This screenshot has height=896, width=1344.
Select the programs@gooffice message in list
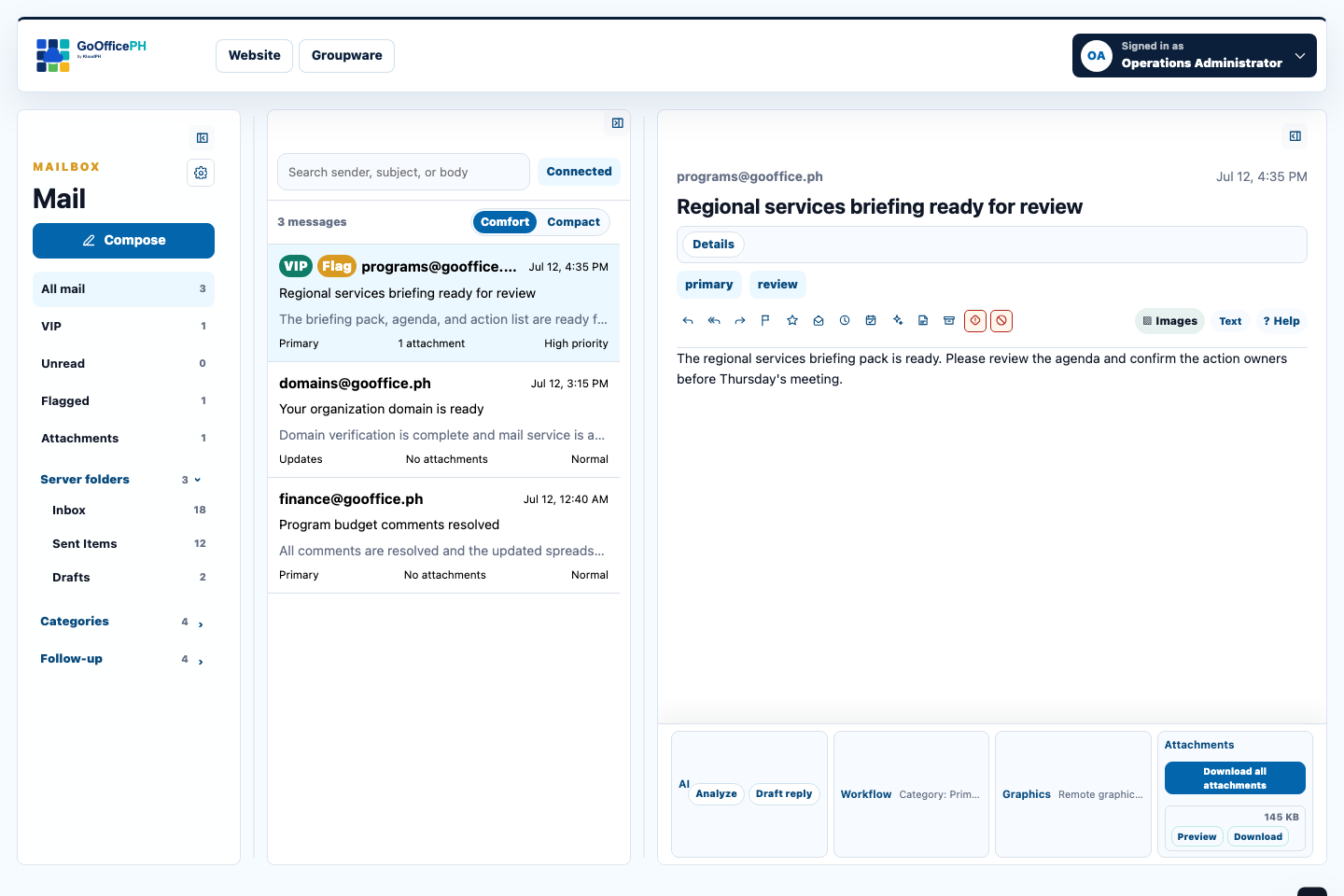pos(443,303)
